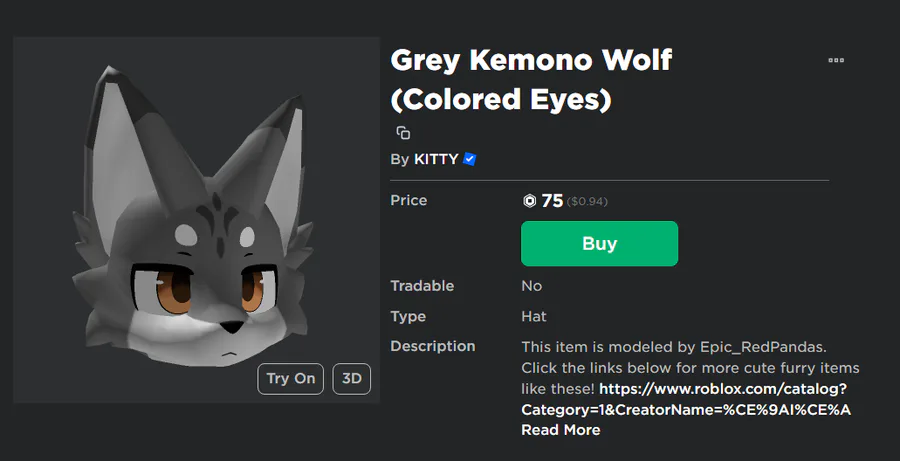Screen dimensions: 900x461
Task: Click the blue verified badge beside KITTY
Action: [470, 159]
